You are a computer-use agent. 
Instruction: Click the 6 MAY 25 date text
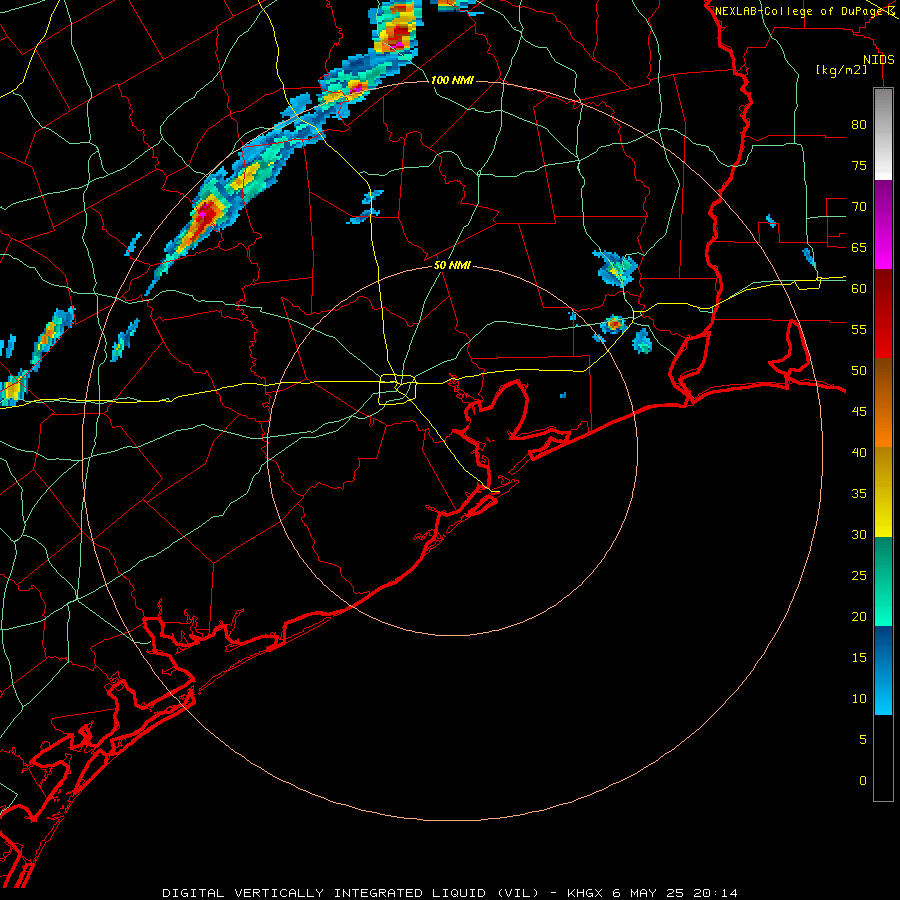649,893
